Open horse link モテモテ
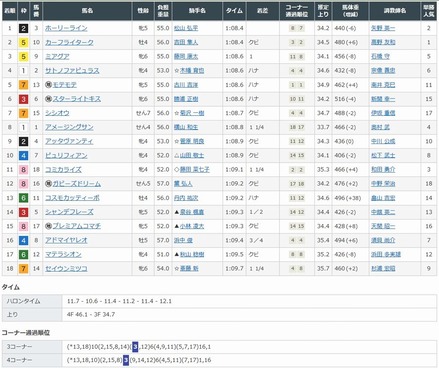This screenshot has width=439, height=368. click(64, 85)
